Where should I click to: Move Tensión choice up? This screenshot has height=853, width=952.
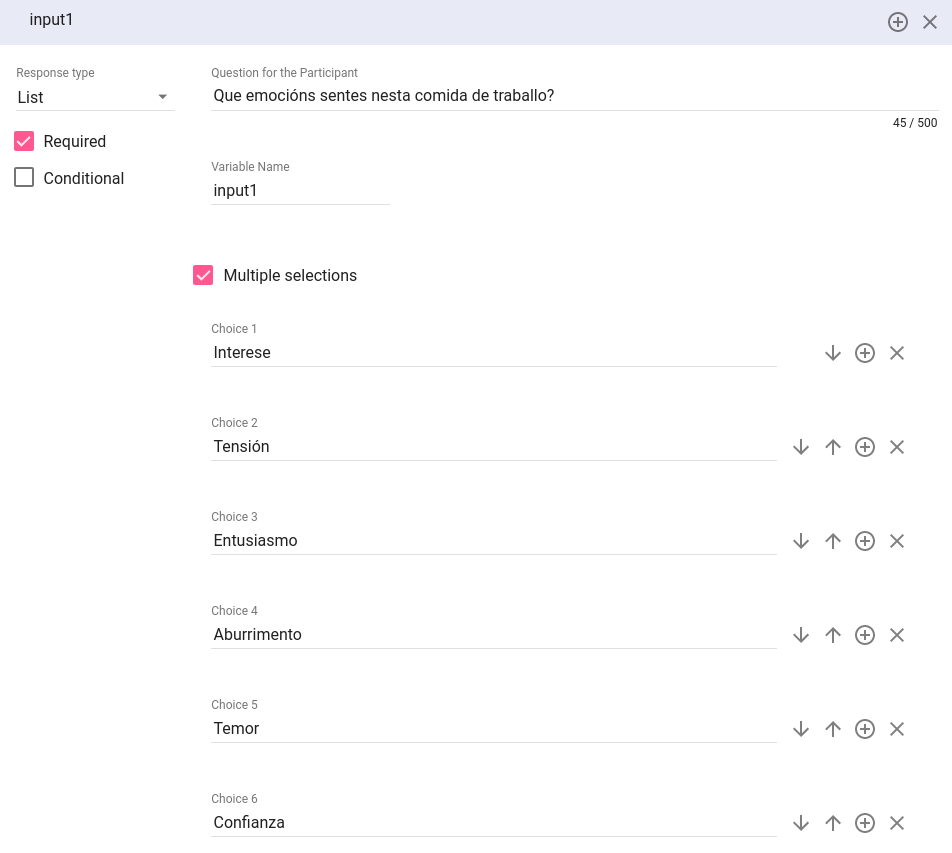[x=832, y=447]
